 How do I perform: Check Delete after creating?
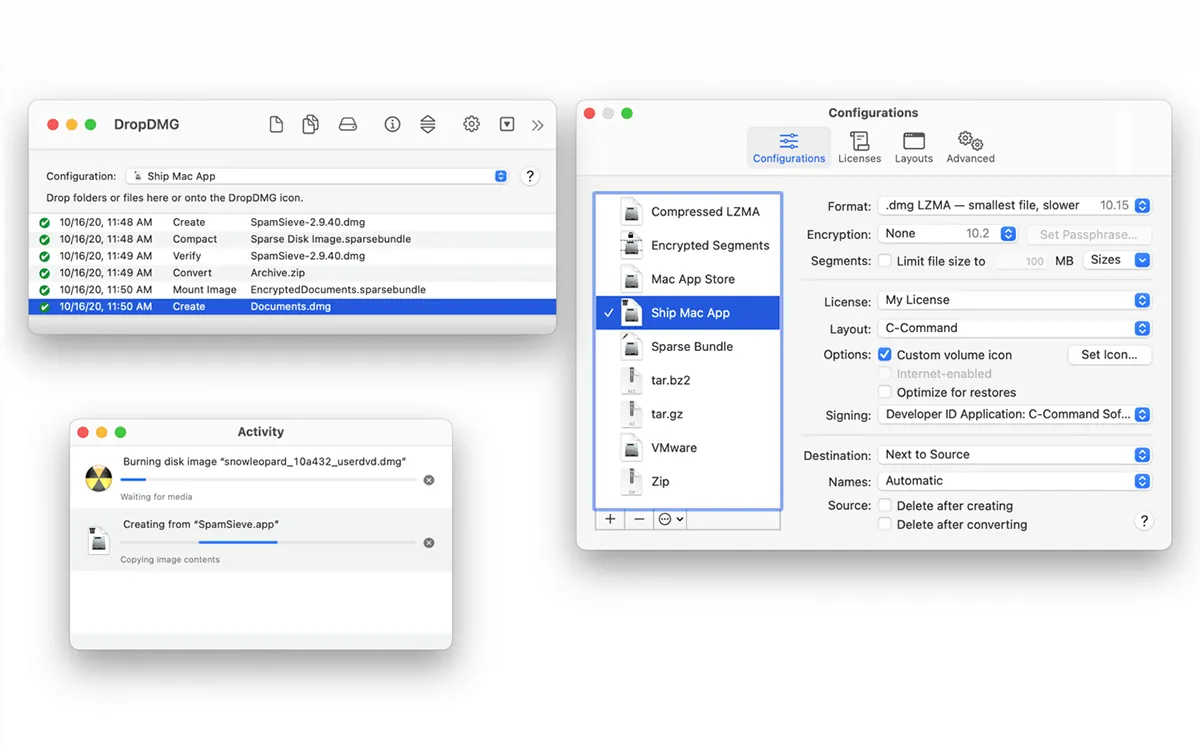[x=885, y=506]
